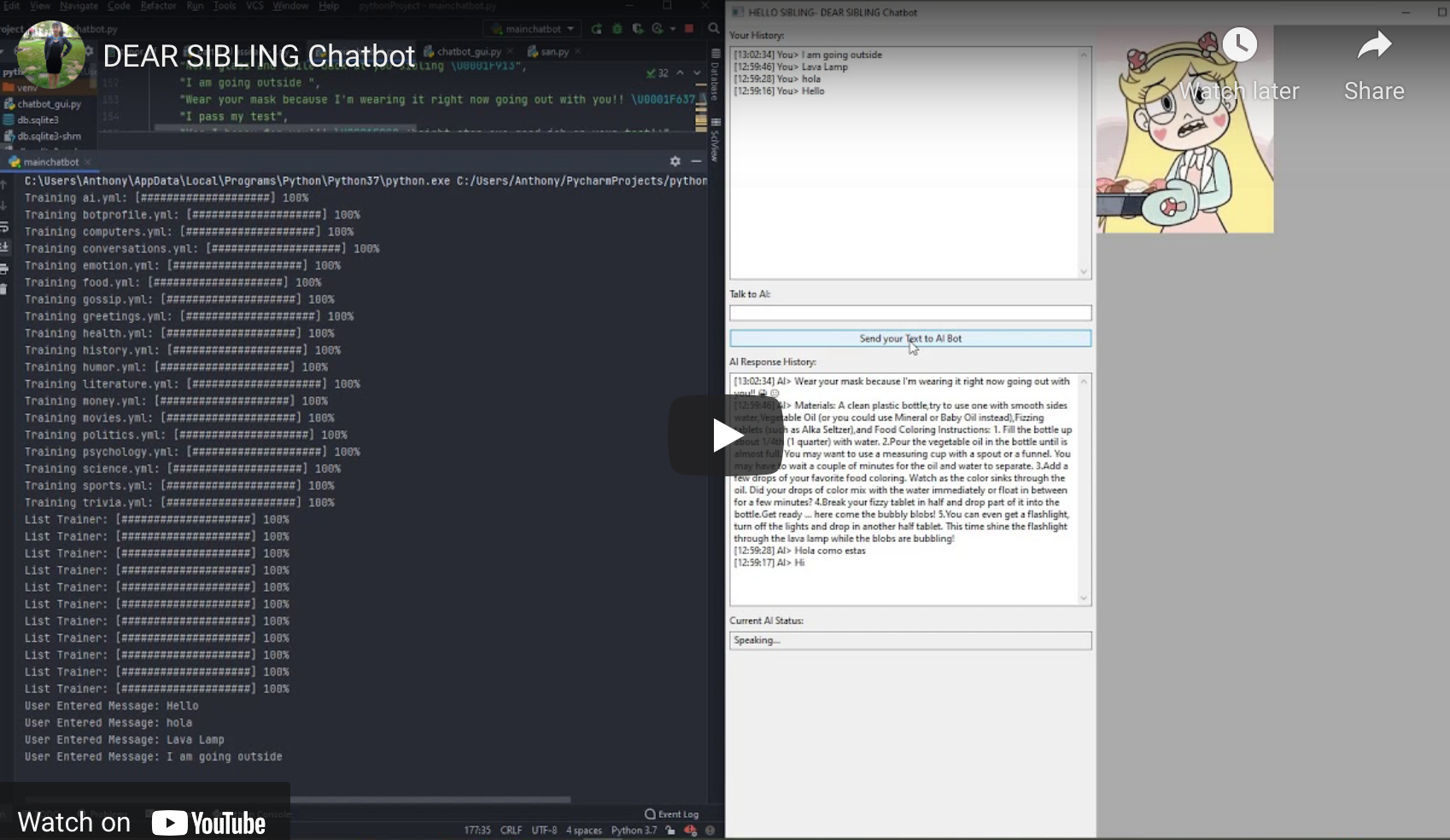This screenshot has width=1450, height=840.
Task: Click the UTF-8 encoding status entry
Action: point(544,831)
